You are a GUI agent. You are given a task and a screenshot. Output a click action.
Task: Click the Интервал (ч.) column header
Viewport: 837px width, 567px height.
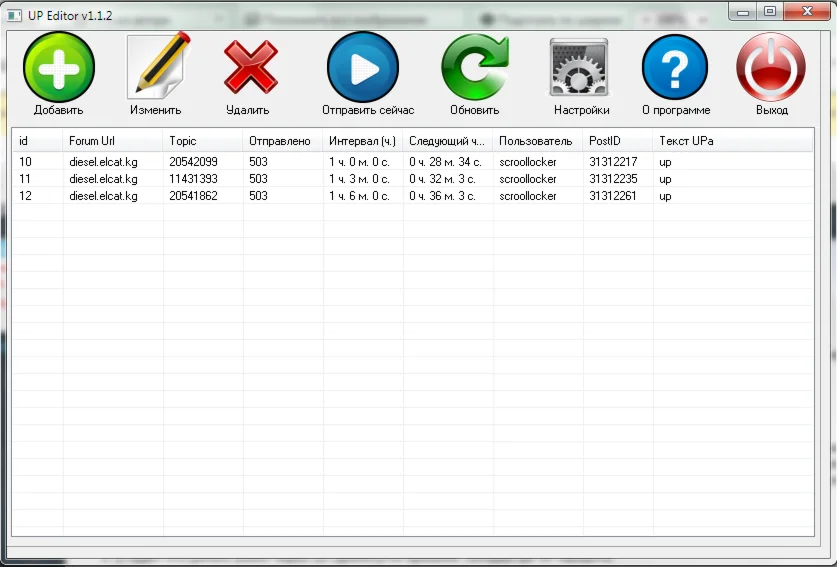point(363,141)
